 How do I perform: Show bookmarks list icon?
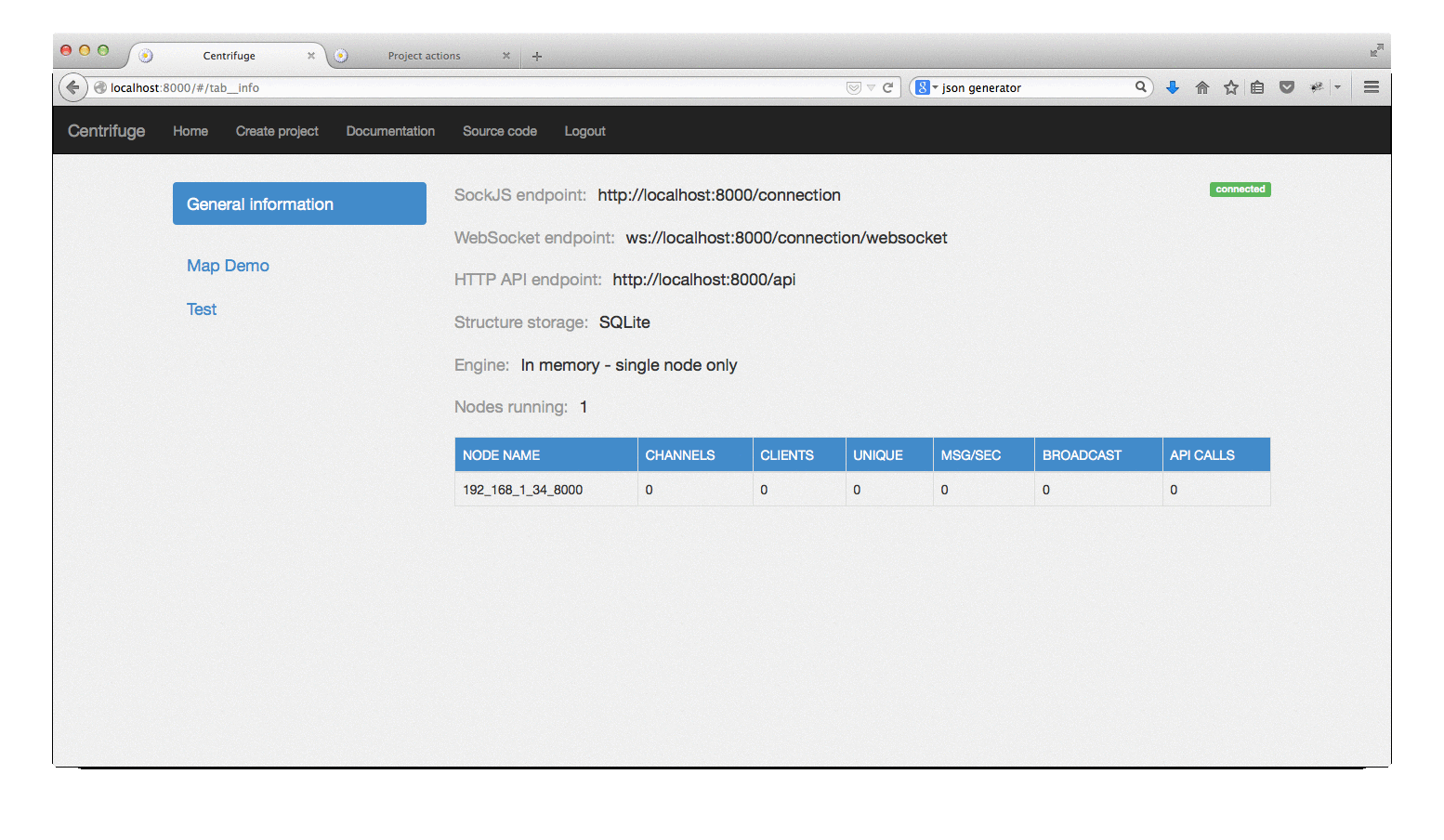[x=1257, y=87]
